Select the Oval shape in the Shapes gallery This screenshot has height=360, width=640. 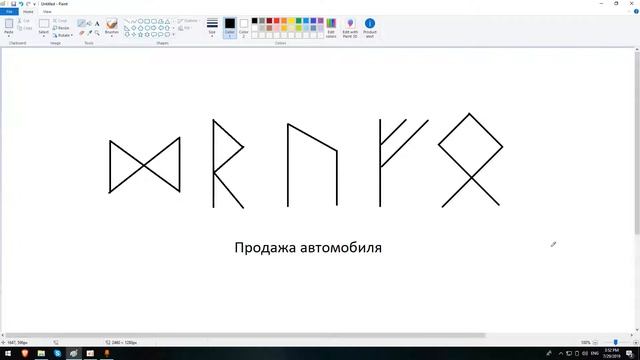click(140, 21)
